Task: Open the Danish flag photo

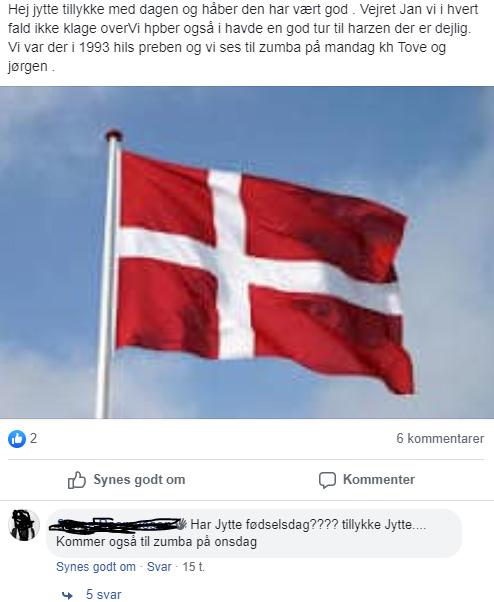Action: [x=247, y=252]
